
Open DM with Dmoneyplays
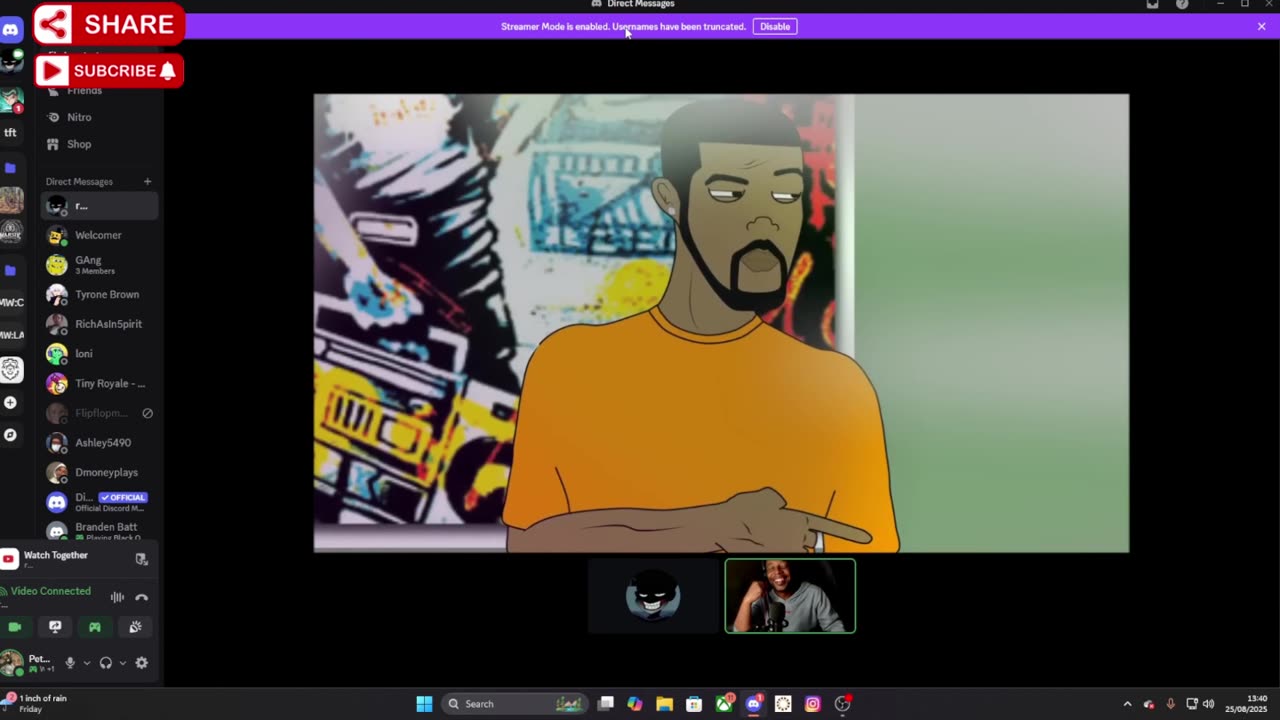tap(99, 472)
